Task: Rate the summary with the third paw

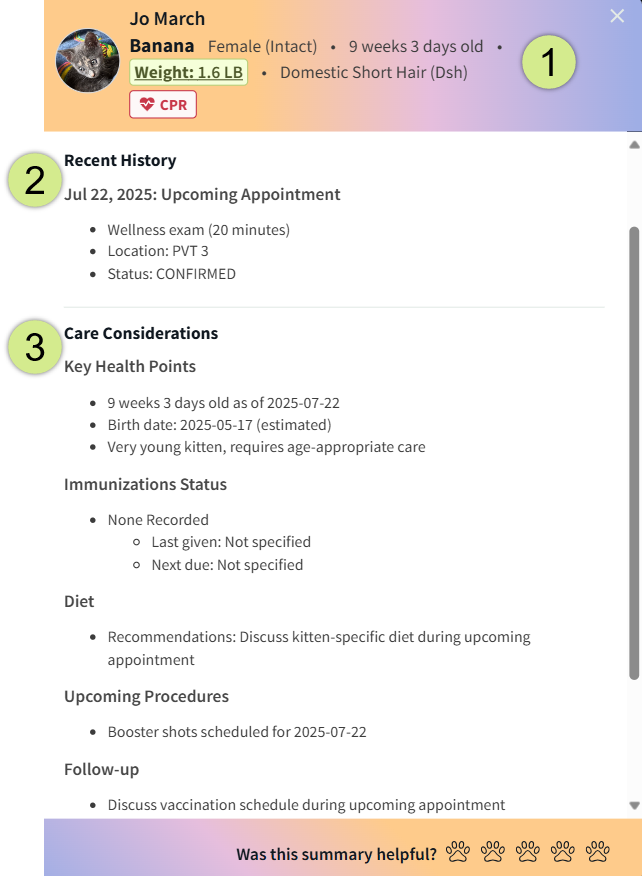Action: 527,852
